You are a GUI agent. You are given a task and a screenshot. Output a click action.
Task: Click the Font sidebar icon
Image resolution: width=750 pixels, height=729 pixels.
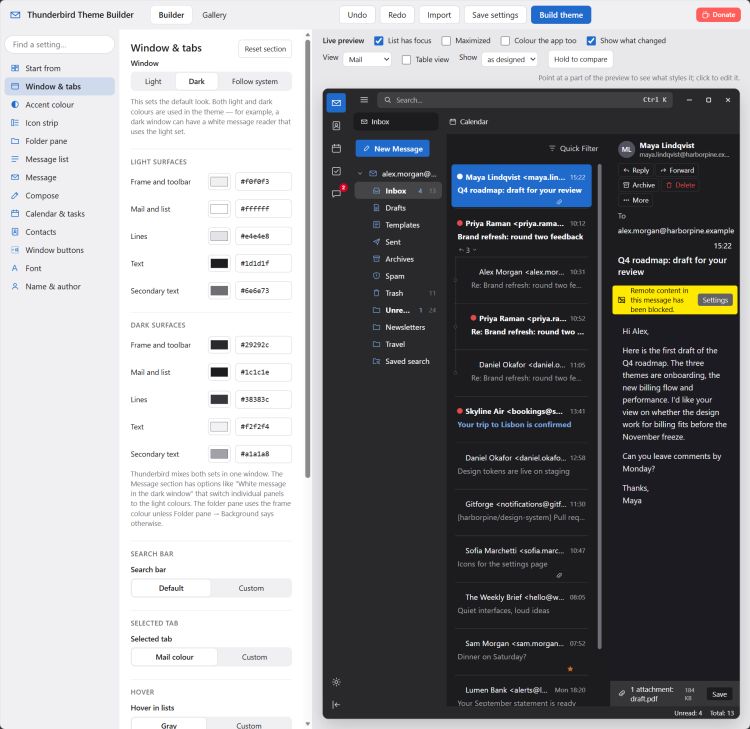click(x=15, y=268)
